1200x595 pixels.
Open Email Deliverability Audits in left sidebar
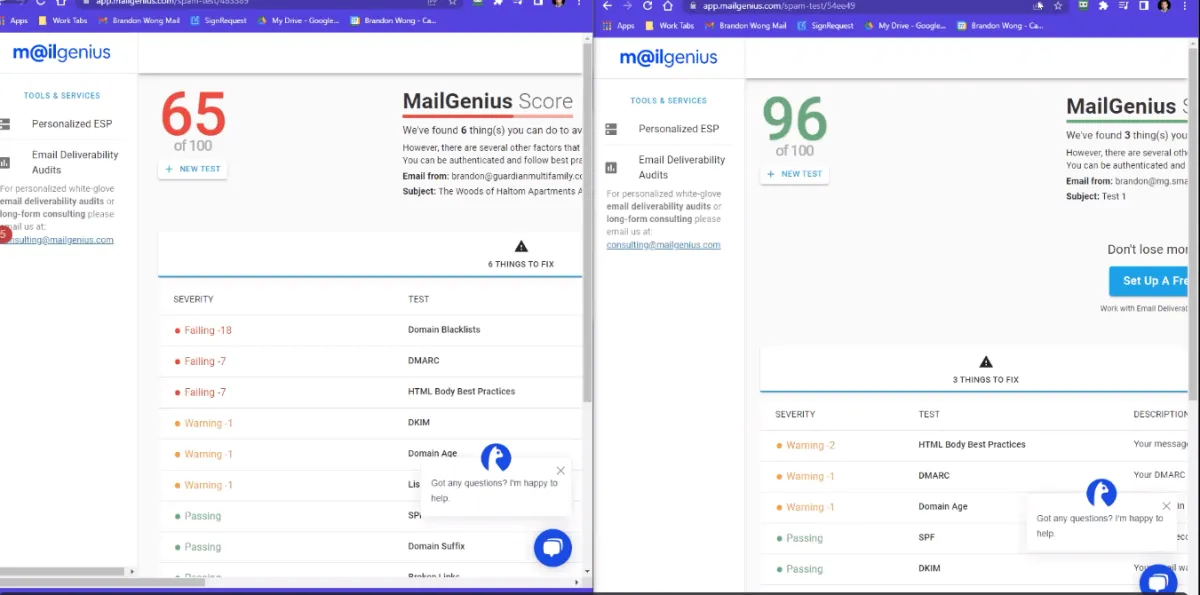coord(75,162)
